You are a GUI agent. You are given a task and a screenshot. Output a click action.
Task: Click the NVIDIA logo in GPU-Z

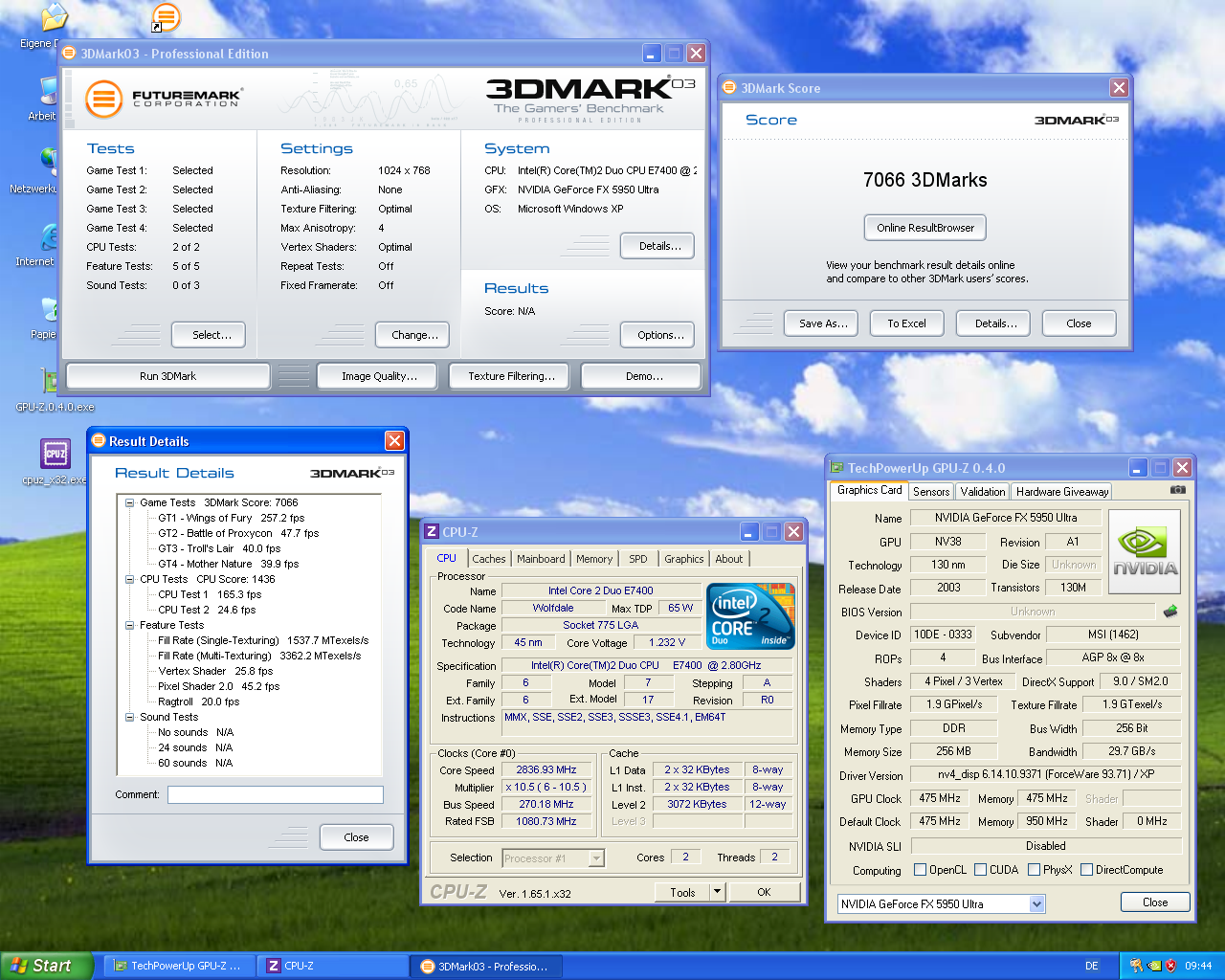(1145, 551)
